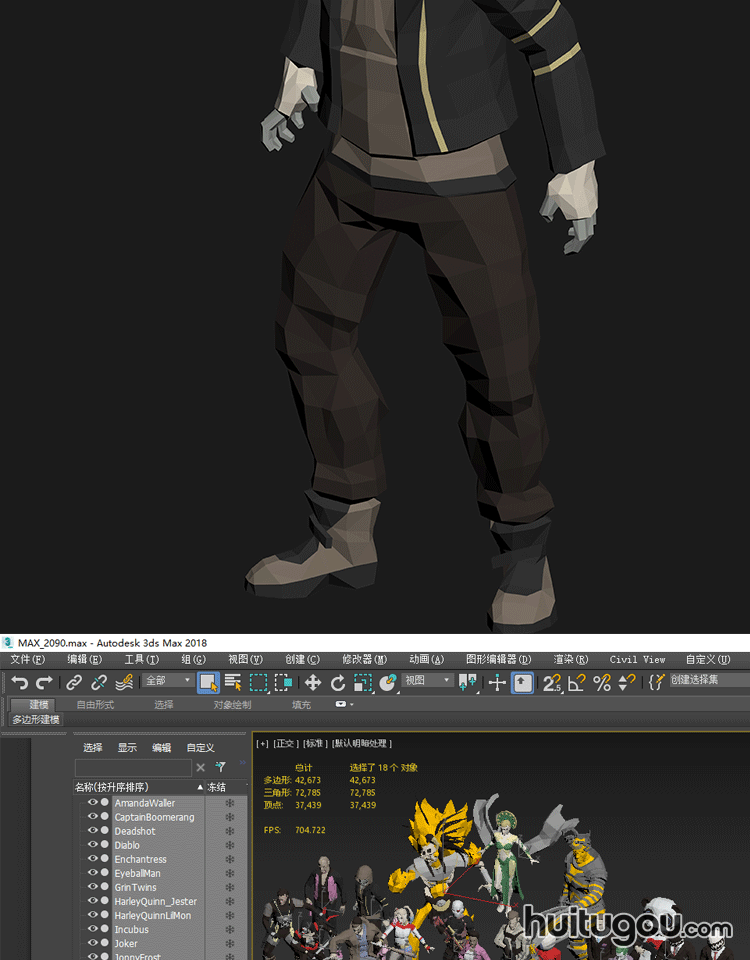Open the 修改器(M) menu
The width and height of the screenshot is (750, 960).
coord(364,660)
